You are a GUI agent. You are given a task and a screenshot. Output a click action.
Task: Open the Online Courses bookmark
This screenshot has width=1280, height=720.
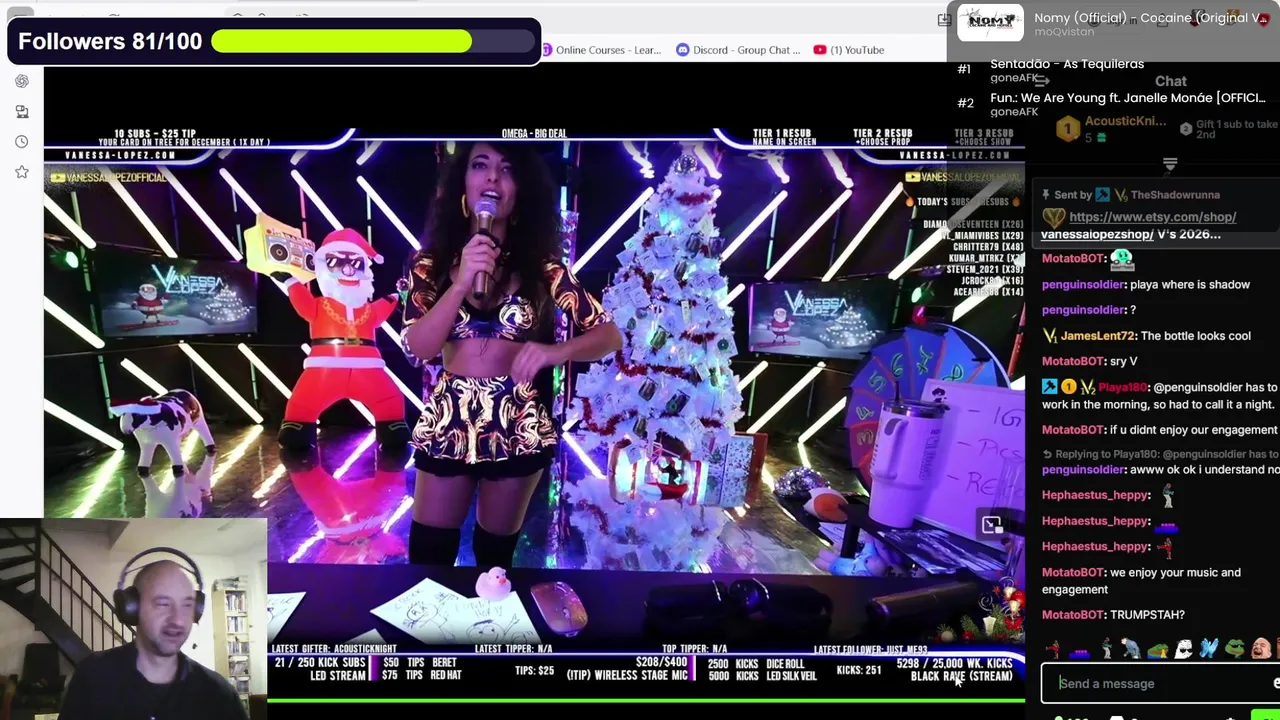click(x=600, y=50)
